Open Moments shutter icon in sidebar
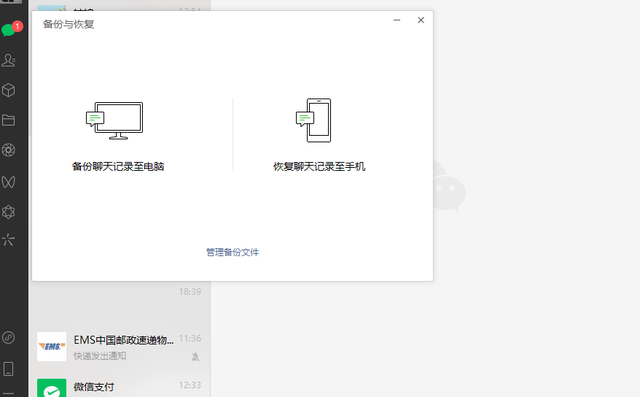 click(x=9, y=150)
